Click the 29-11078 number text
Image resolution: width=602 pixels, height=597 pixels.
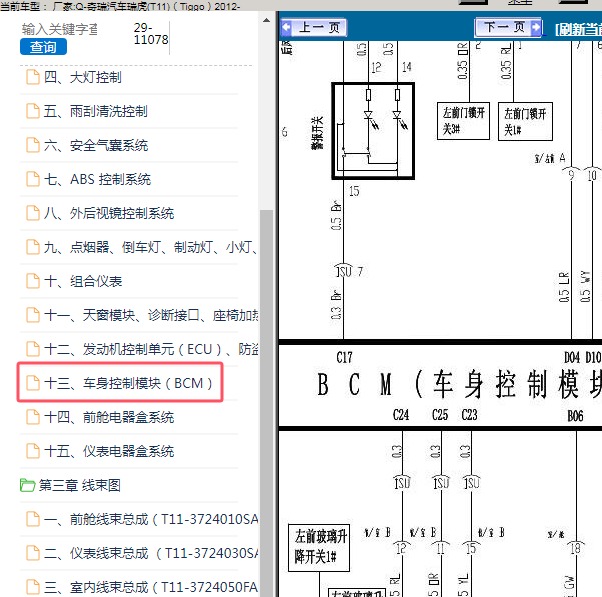coord(151,33)
